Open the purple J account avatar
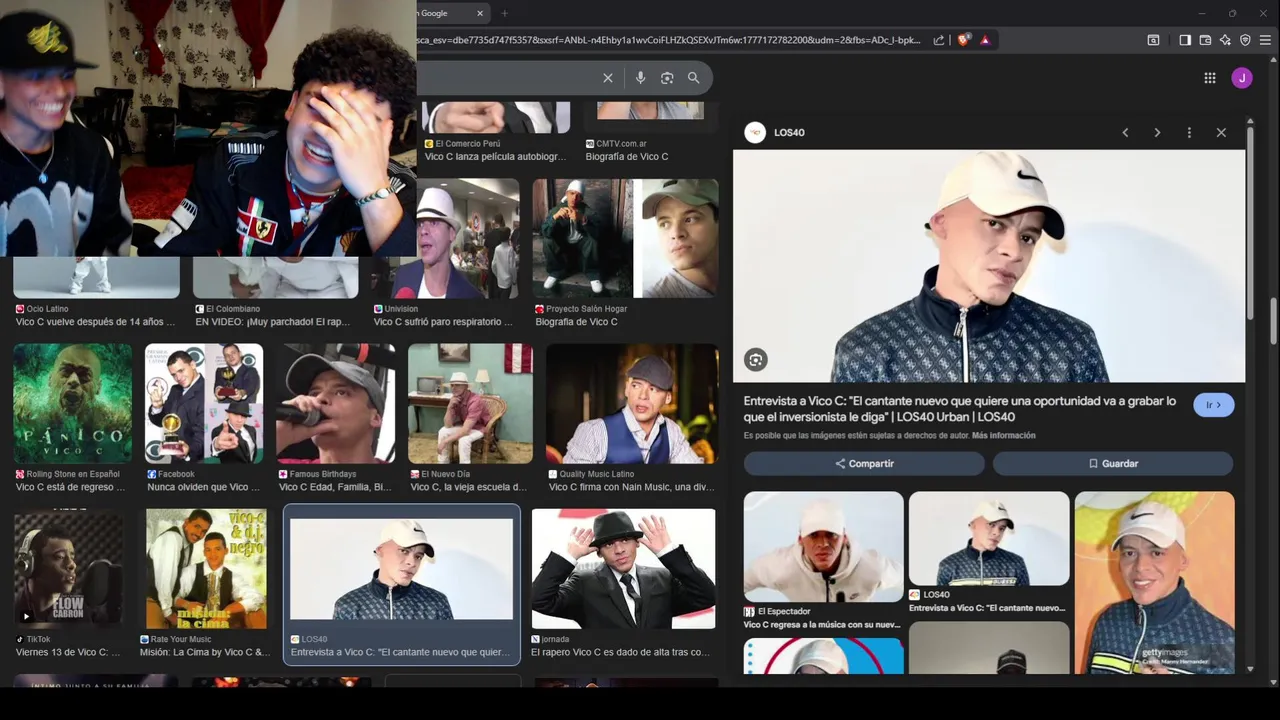This screenshot has height=720, width=1280. click(1242, 78)
